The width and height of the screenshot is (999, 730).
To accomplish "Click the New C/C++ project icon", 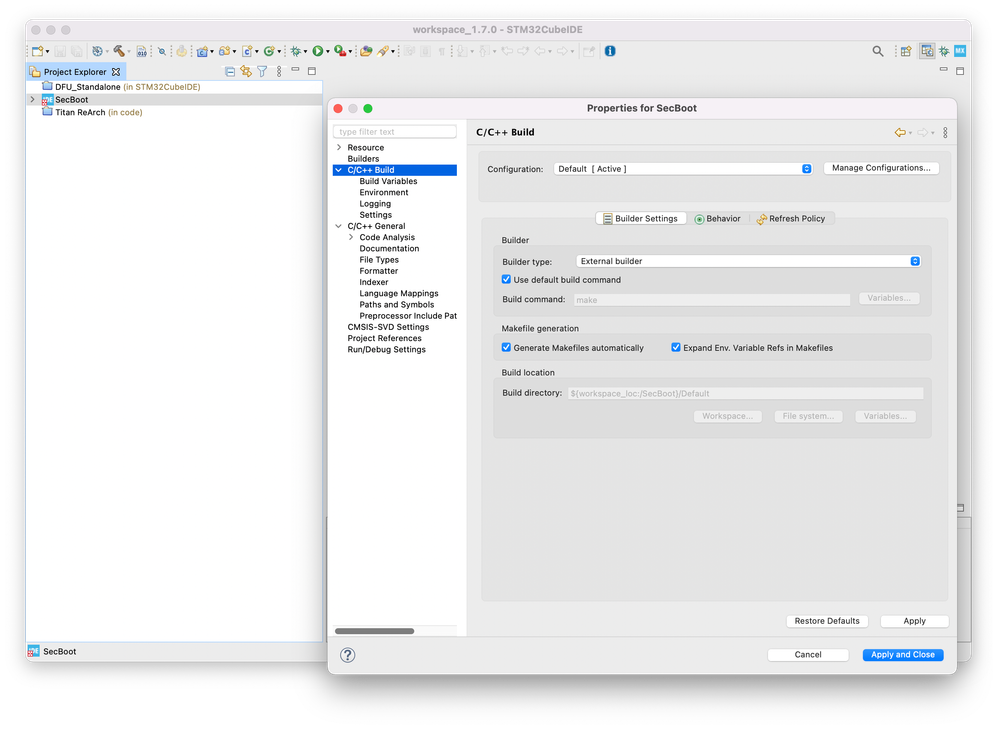I will pyautogui.click(x=203, y=51).
